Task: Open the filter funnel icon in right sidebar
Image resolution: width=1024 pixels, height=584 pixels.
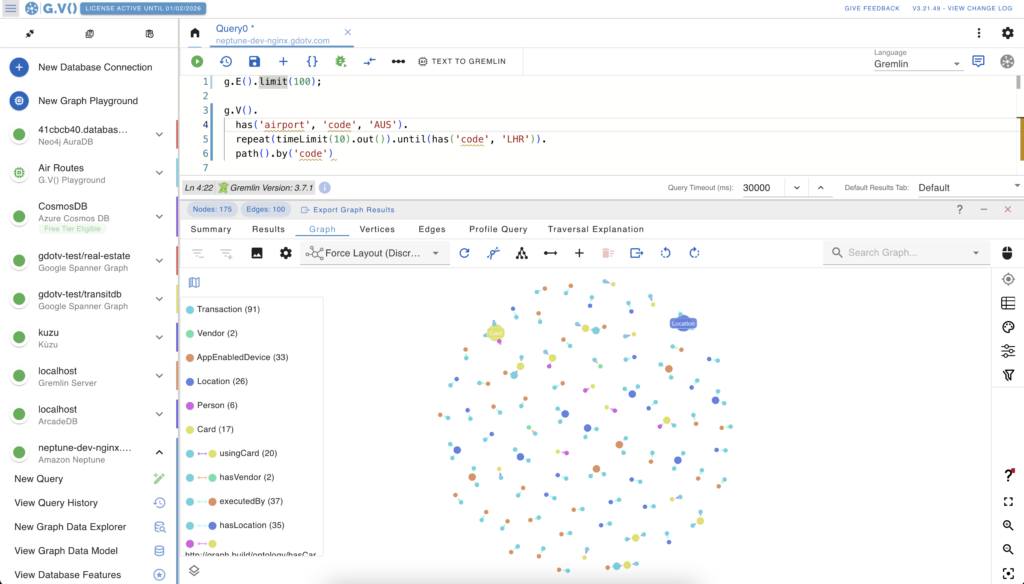Action: click(1008, 375)
